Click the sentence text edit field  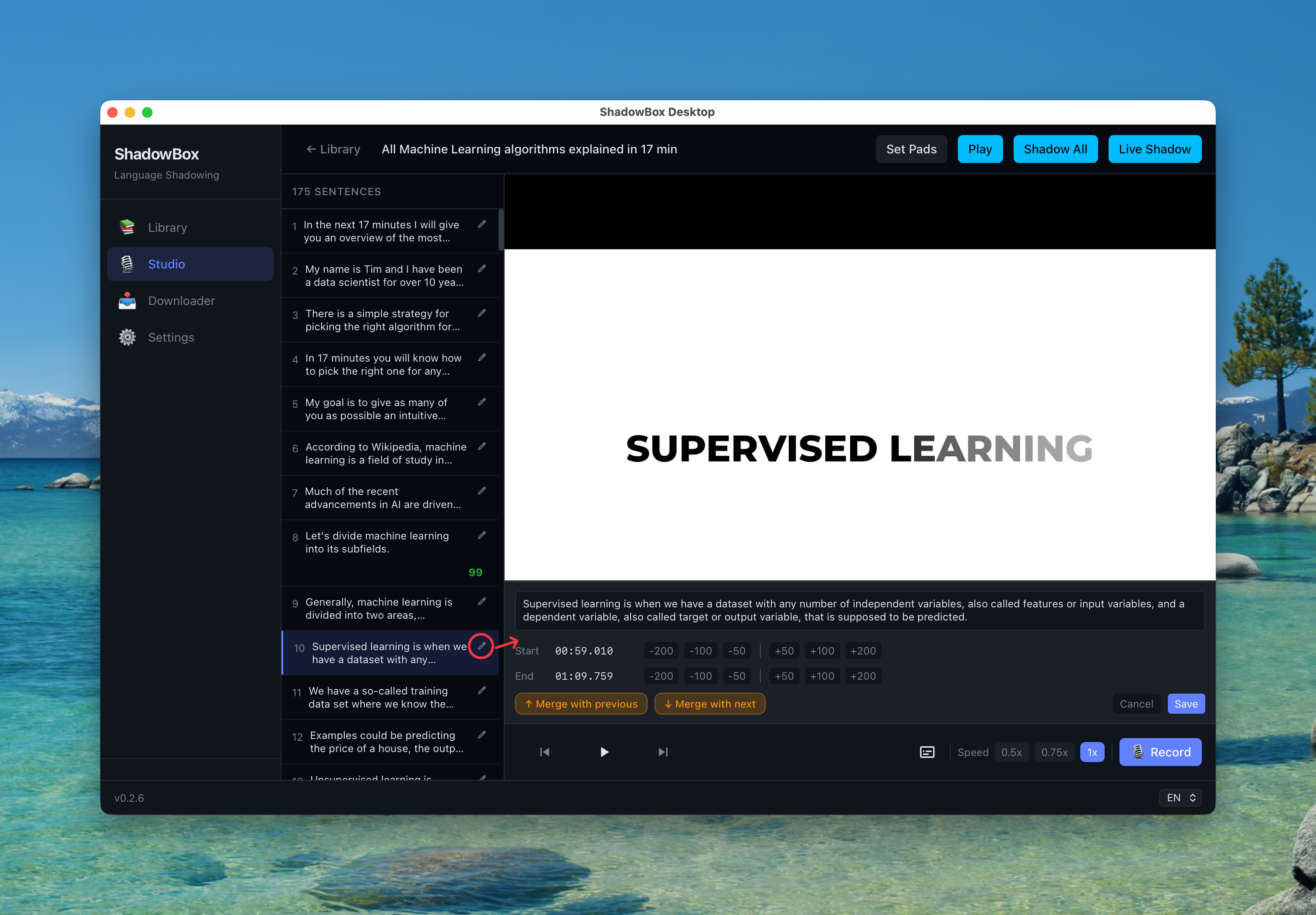point(860,610)
